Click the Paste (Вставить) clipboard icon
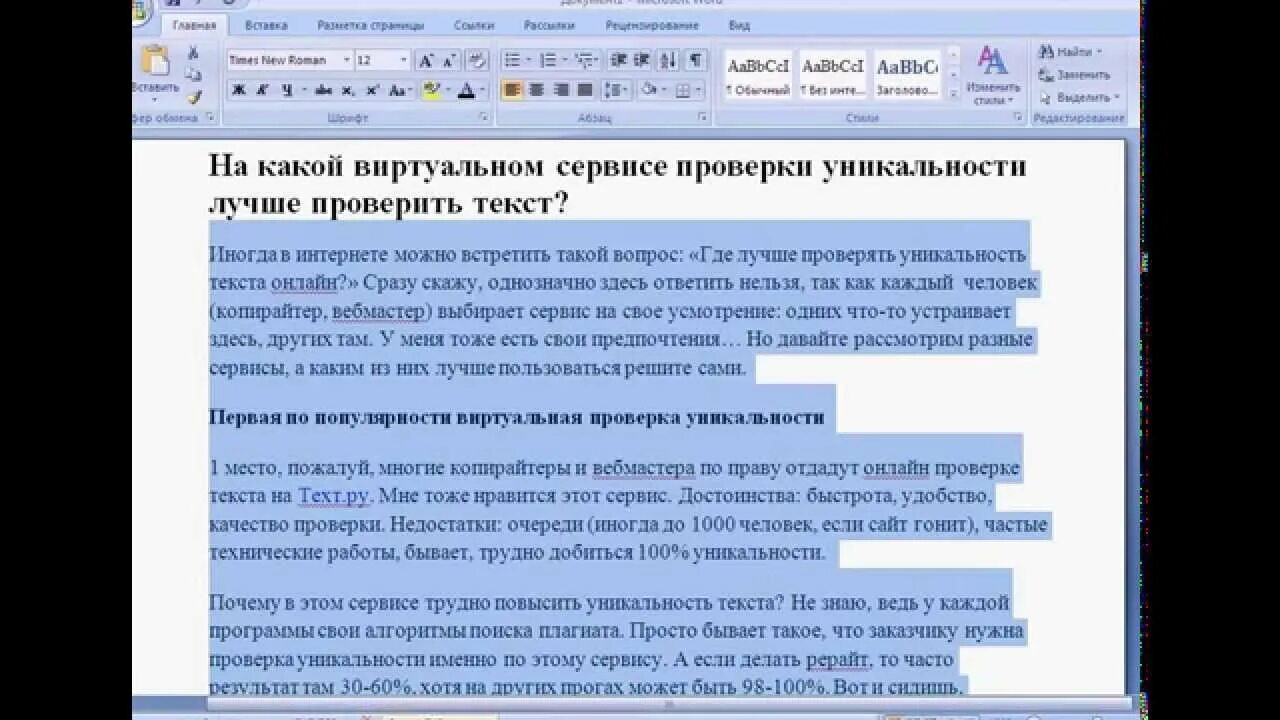 tap(156, 62)
